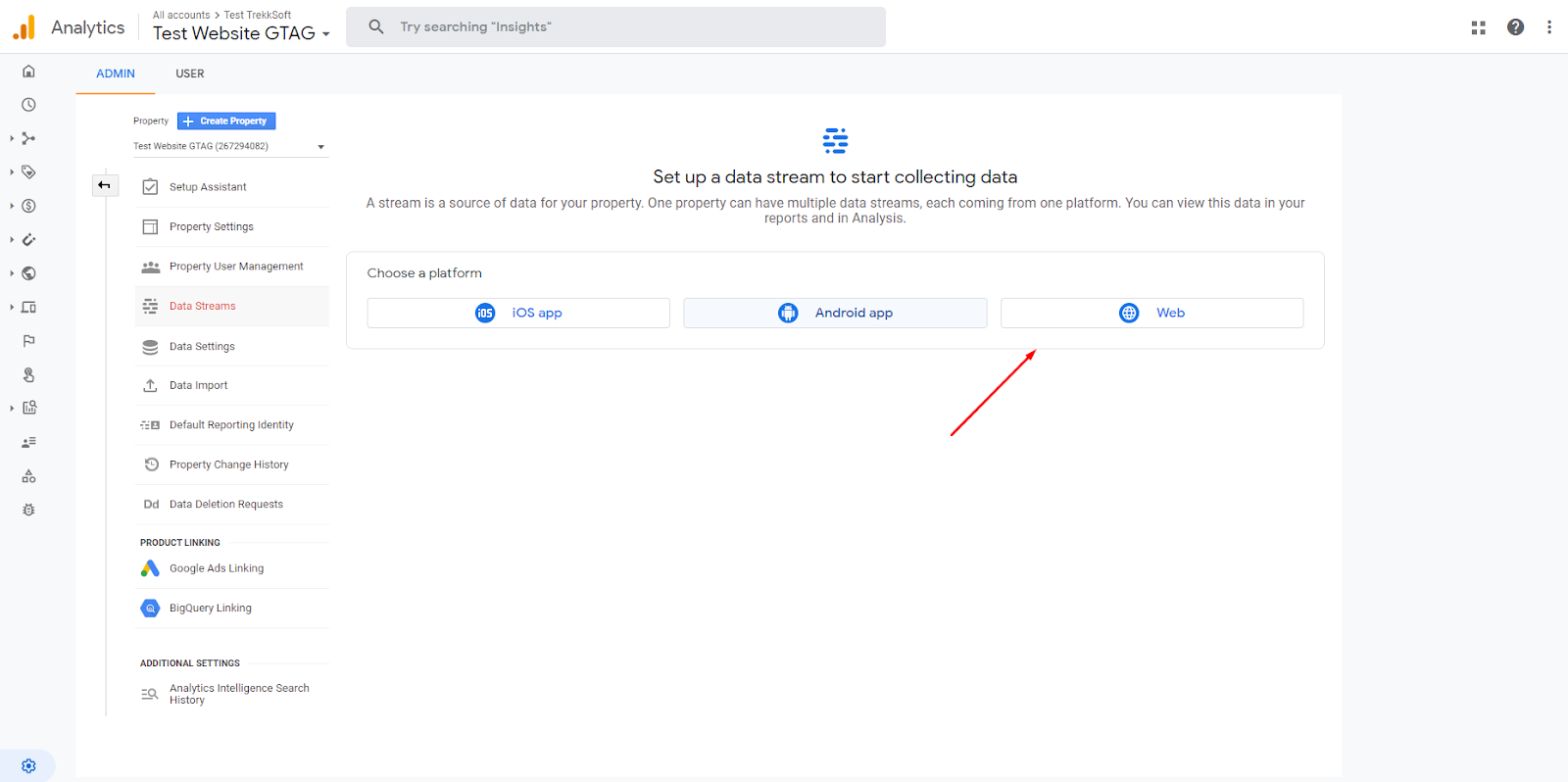Click the Admin gear icon at sidebar bottom
The width and height of the screenshot is (1568, 782).
pyautogui.click(x=28, y=766)
